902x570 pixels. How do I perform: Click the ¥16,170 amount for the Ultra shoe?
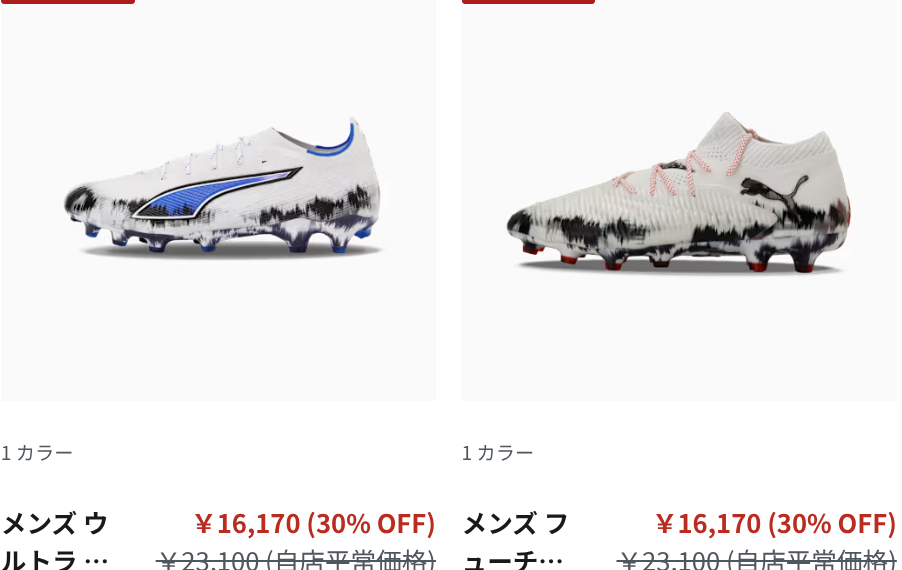click(x=247, y=523)
